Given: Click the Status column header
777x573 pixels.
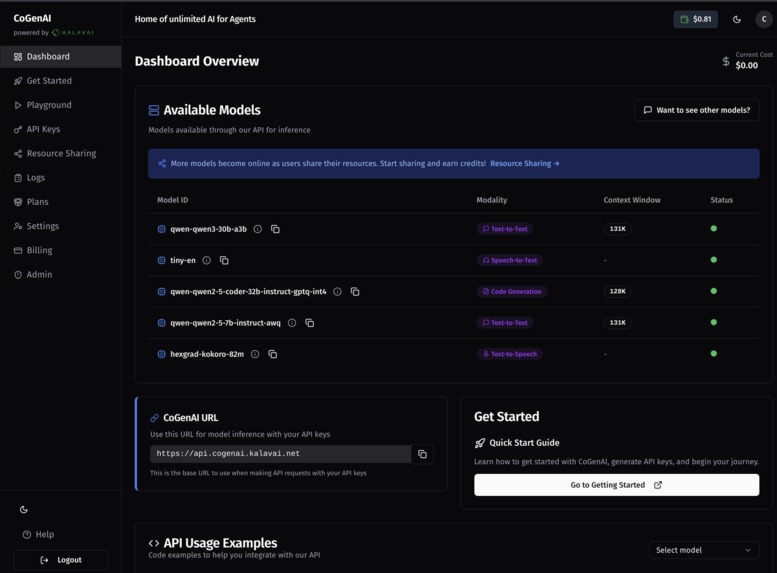Looking at the screenshot, I should pos(722,200).
